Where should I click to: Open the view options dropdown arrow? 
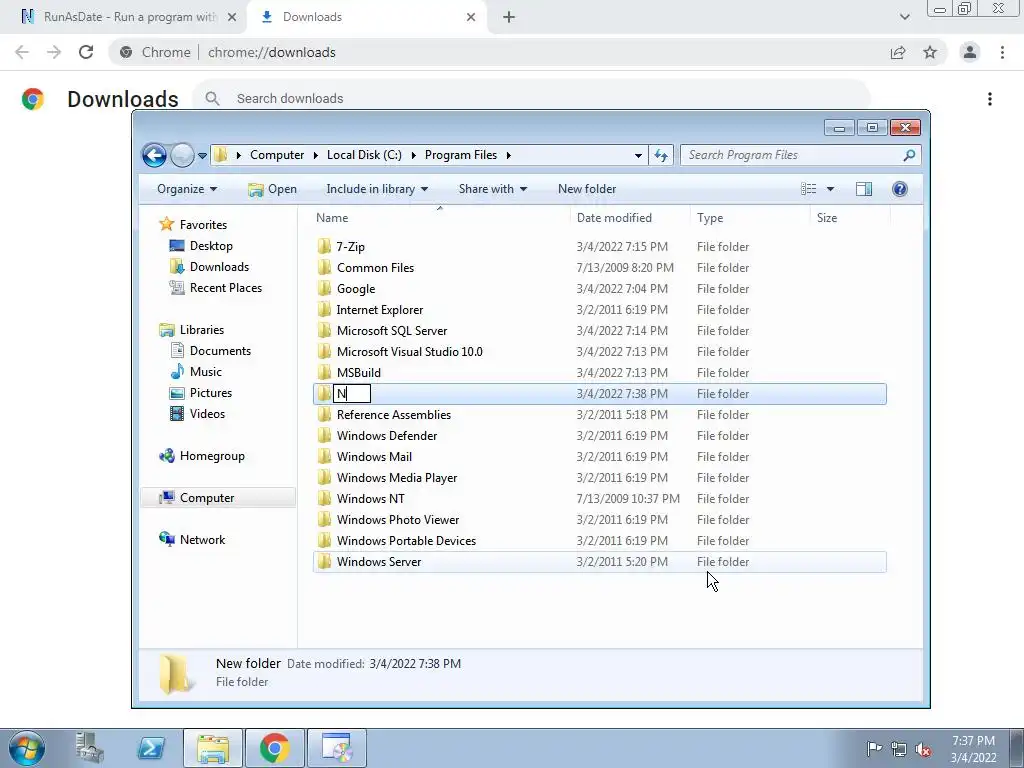click(830, 189)
